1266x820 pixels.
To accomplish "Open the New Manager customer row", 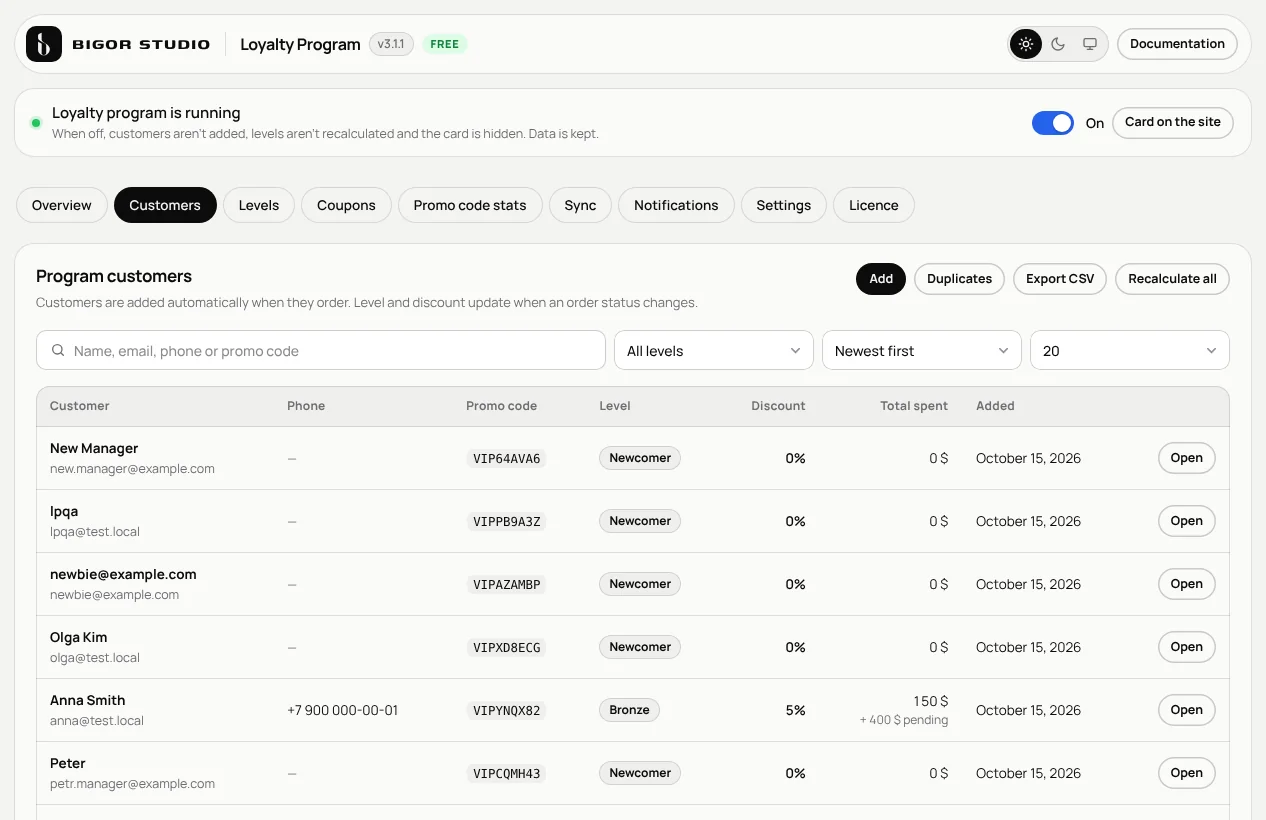I will tap(1187, 458).
